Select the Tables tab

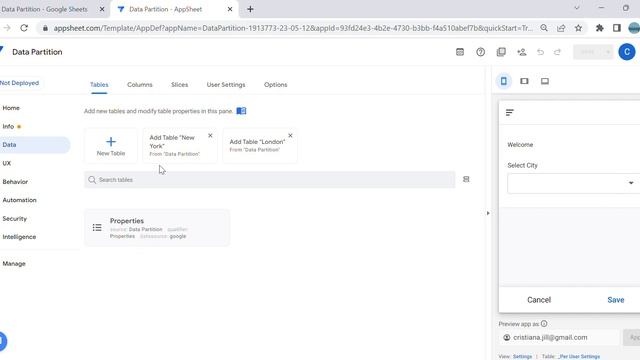[99, 84]
